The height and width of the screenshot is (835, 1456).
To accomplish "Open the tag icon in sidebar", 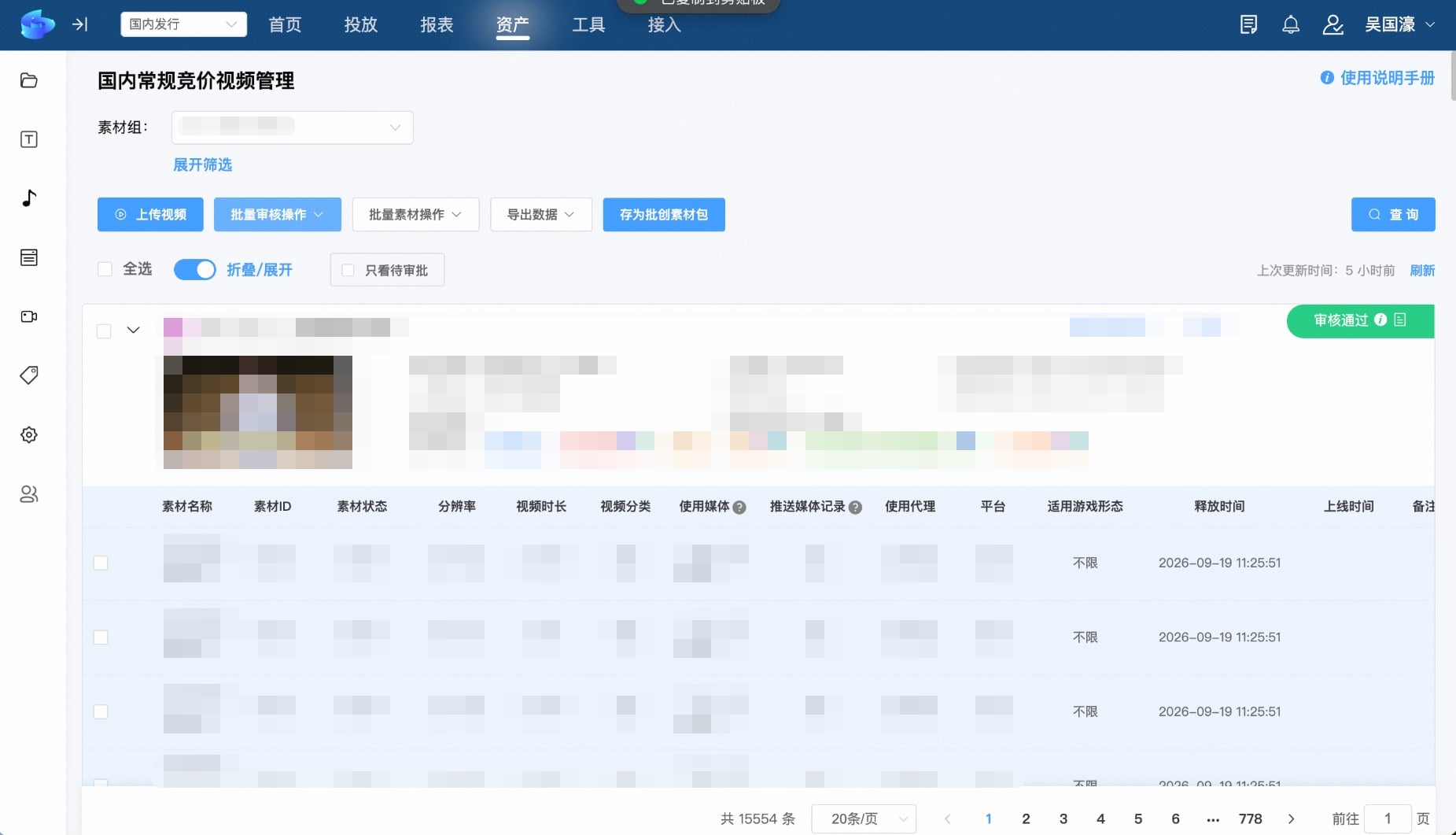I will (x=29, y=375).
